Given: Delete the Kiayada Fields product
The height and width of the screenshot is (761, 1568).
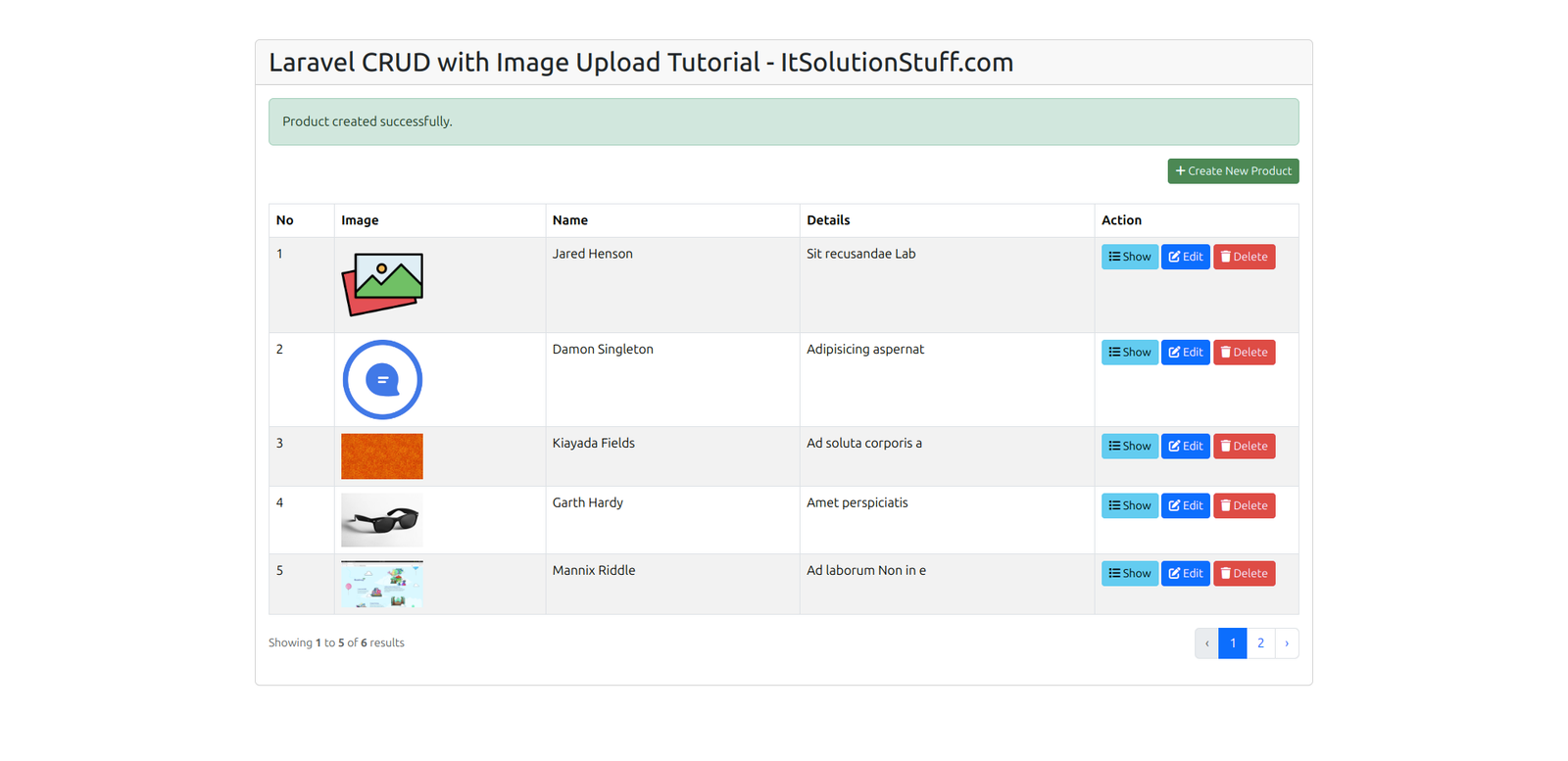Looking at the screenshot, I should [x=1244, y=447].
